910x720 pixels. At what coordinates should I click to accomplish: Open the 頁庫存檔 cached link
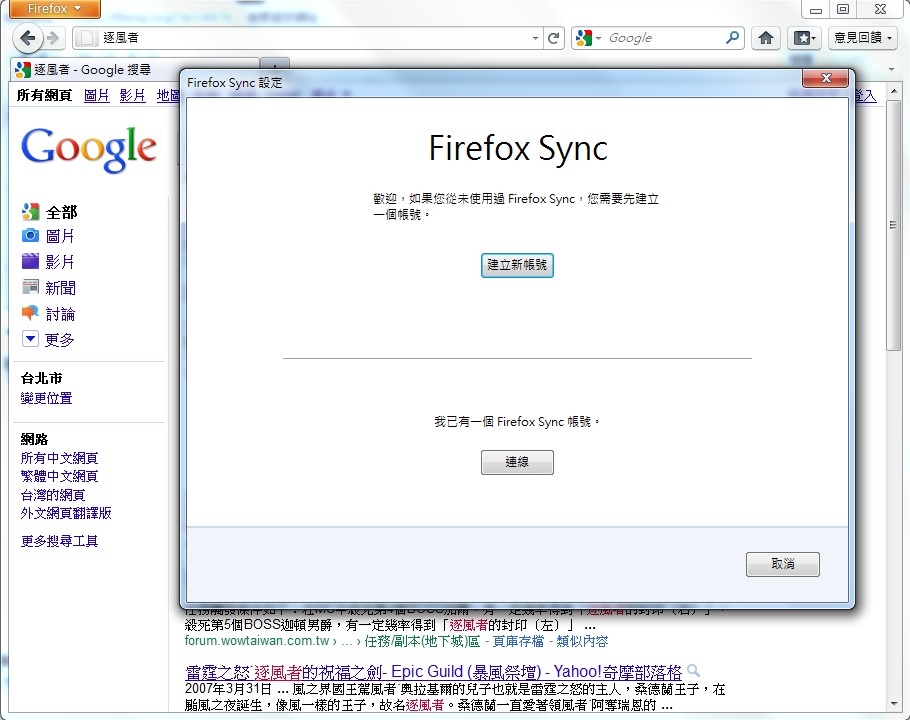(x=518, y=641)
